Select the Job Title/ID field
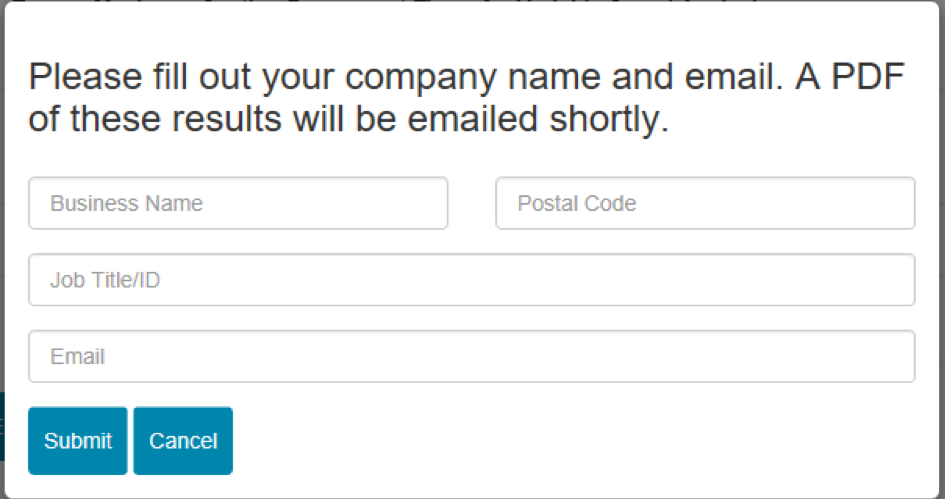 tap(472, 280)
